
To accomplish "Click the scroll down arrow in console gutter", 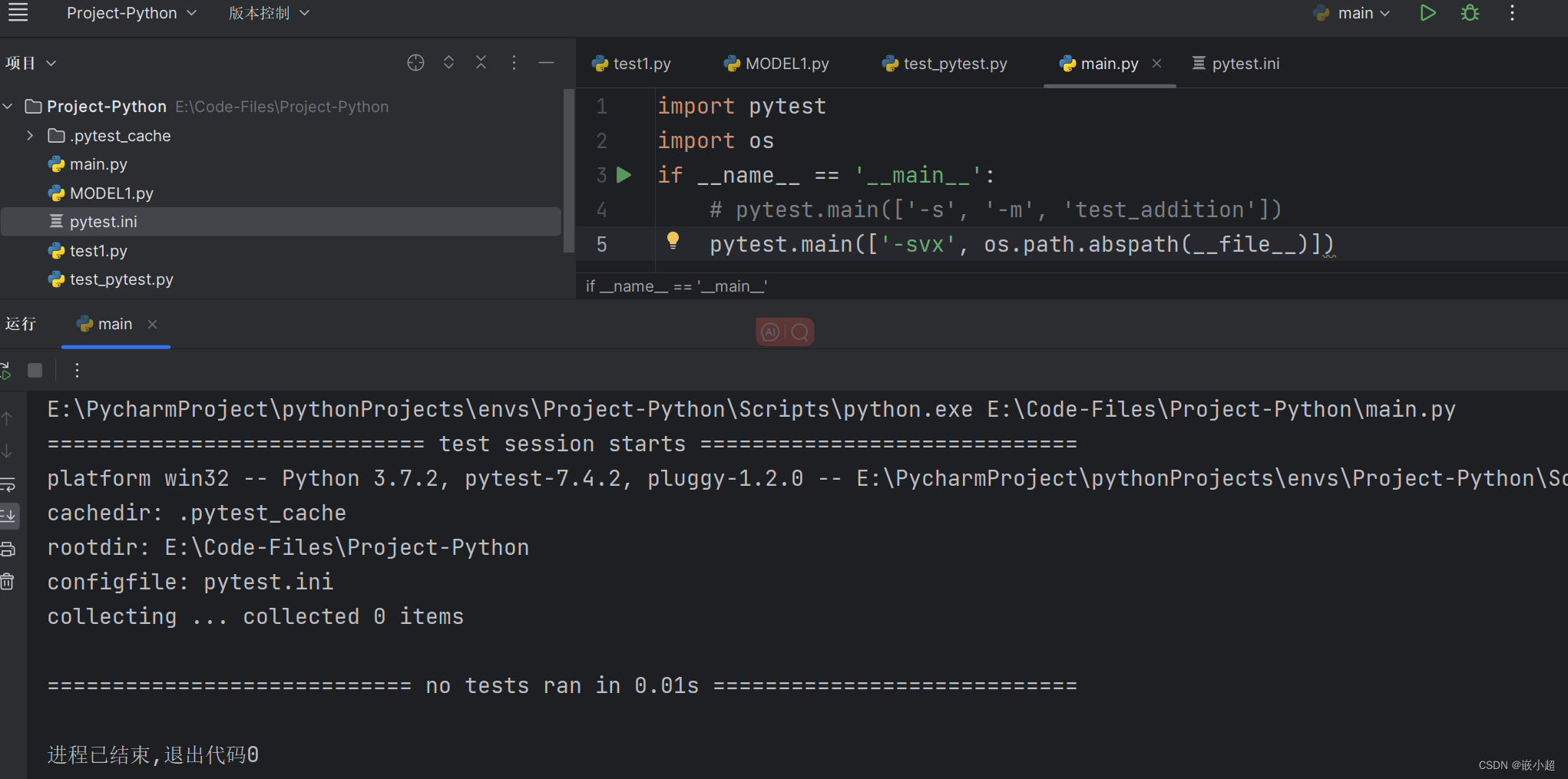I will click(7, 451).
